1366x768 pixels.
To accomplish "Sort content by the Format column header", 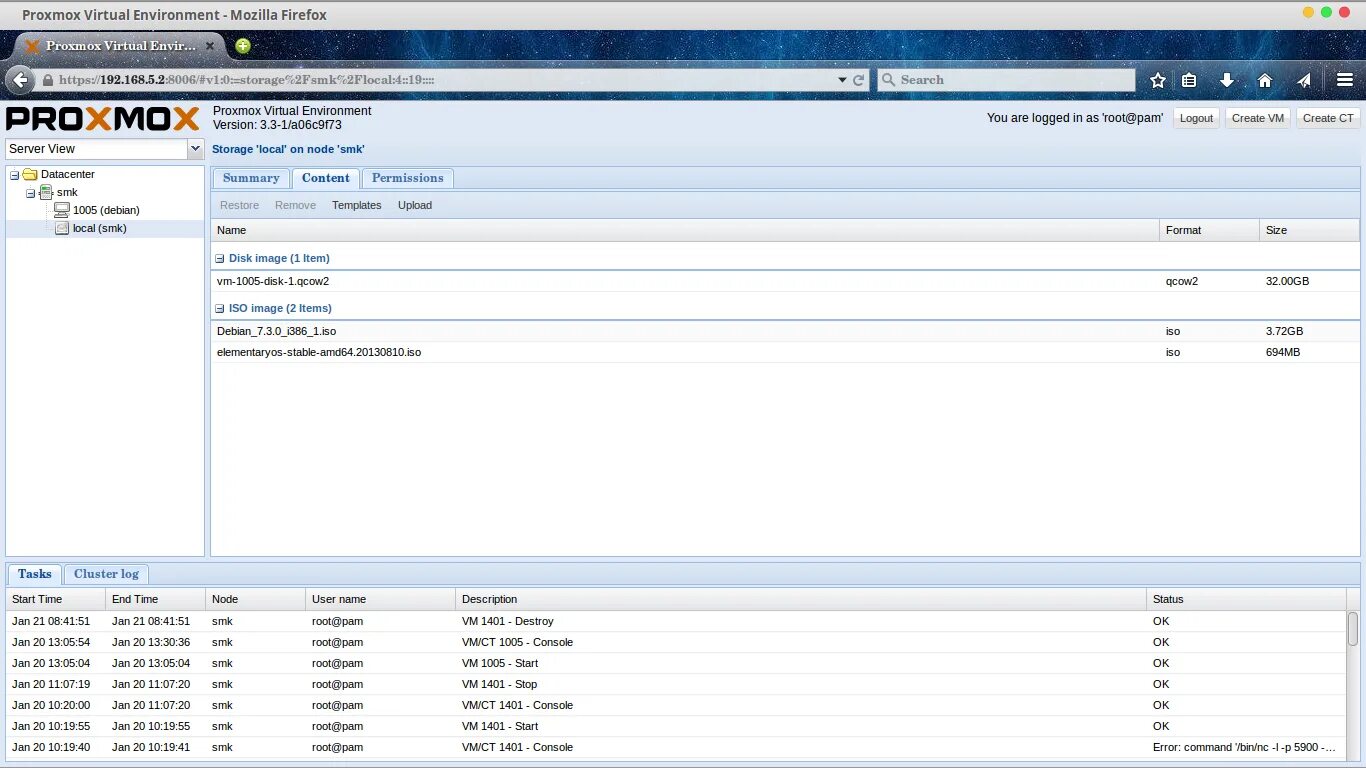I will (x=1209, y=230).
